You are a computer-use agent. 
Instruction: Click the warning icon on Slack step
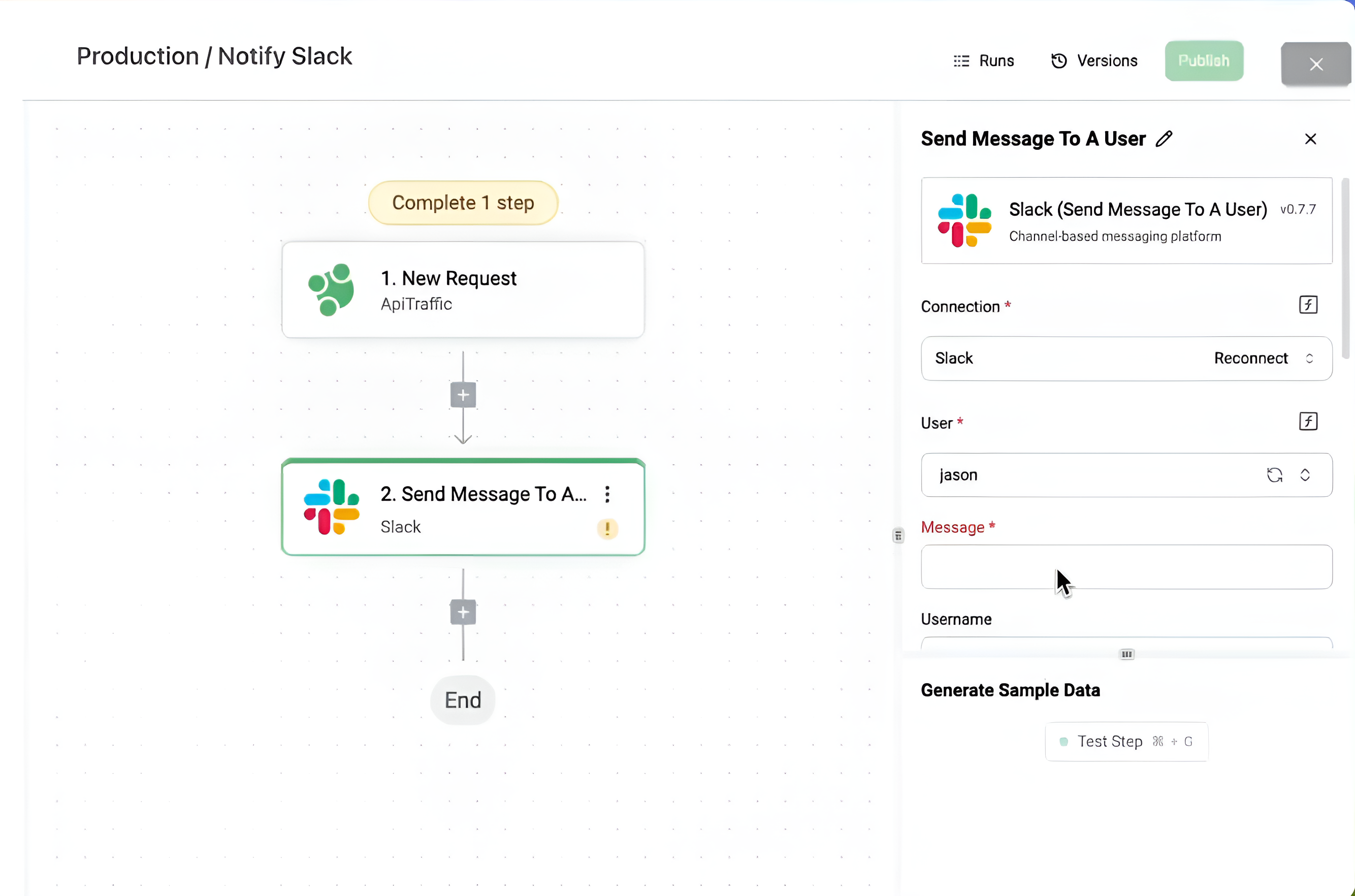point(607,529)
